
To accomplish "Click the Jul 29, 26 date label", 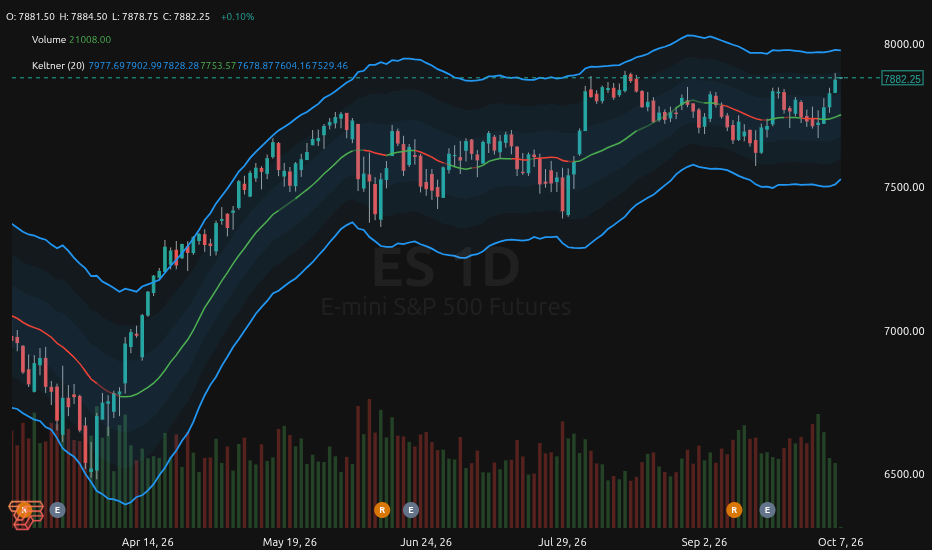I will [x=562, y=542].
